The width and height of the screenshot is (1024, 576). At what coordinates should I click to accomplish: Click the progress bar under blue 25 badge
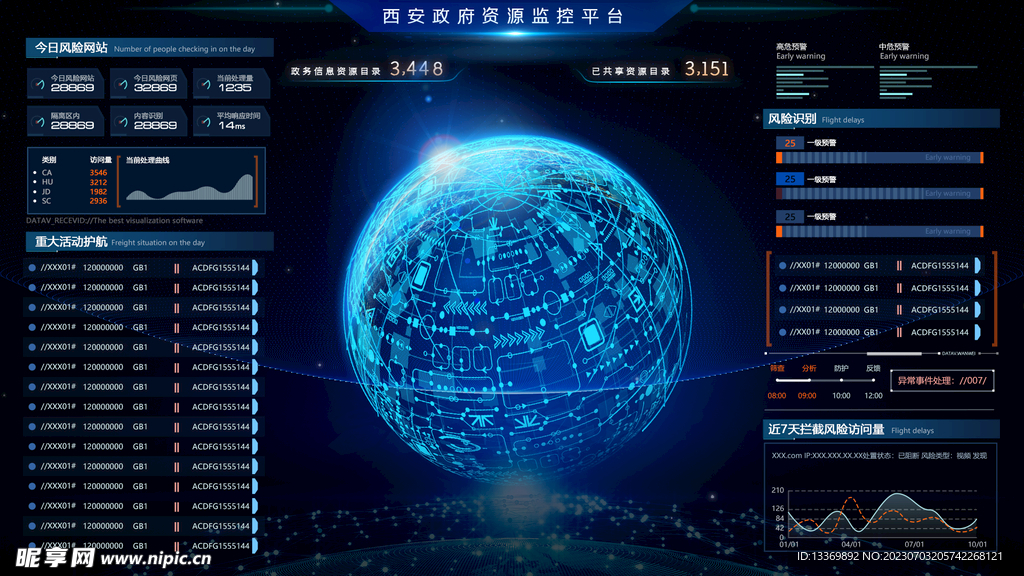(x=880, y=193)
